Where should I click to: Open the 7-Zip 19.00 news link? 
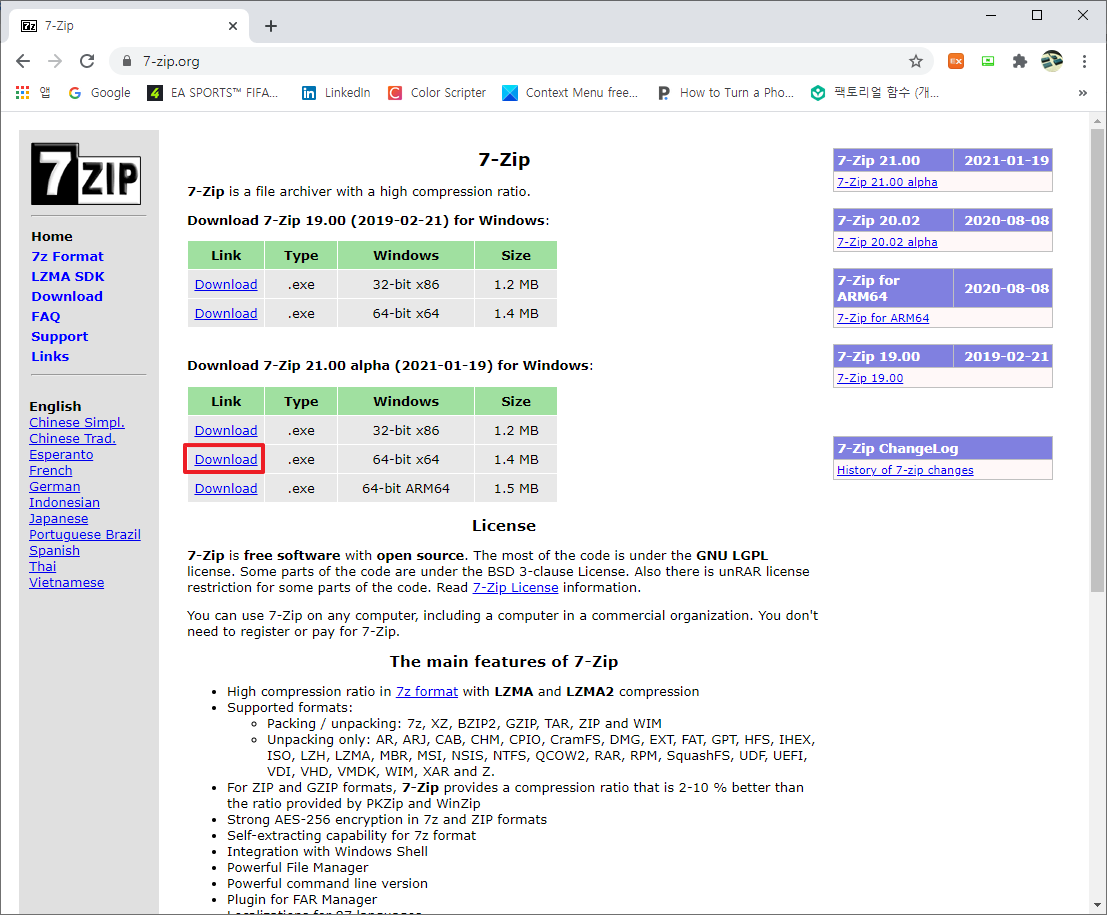[x=870, y=378]
